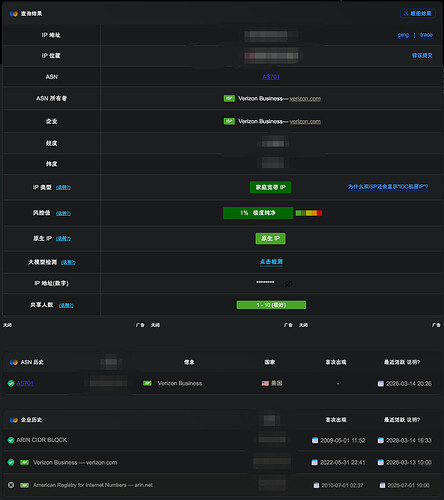Click the 1-10 shared users bar
This screenshot has height=500, width=444.
tap(271, 305)
